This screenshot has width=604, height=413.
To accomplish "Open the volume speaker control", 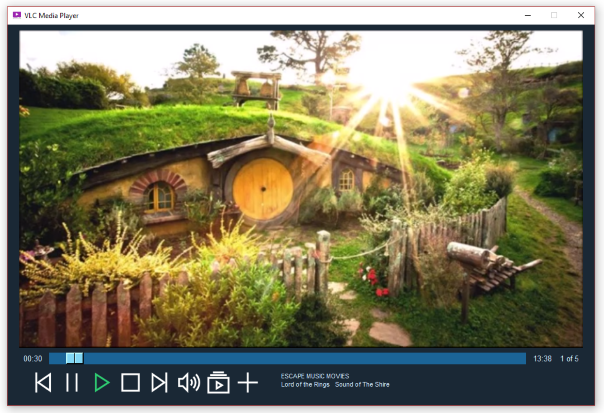I will coord(189,383).
